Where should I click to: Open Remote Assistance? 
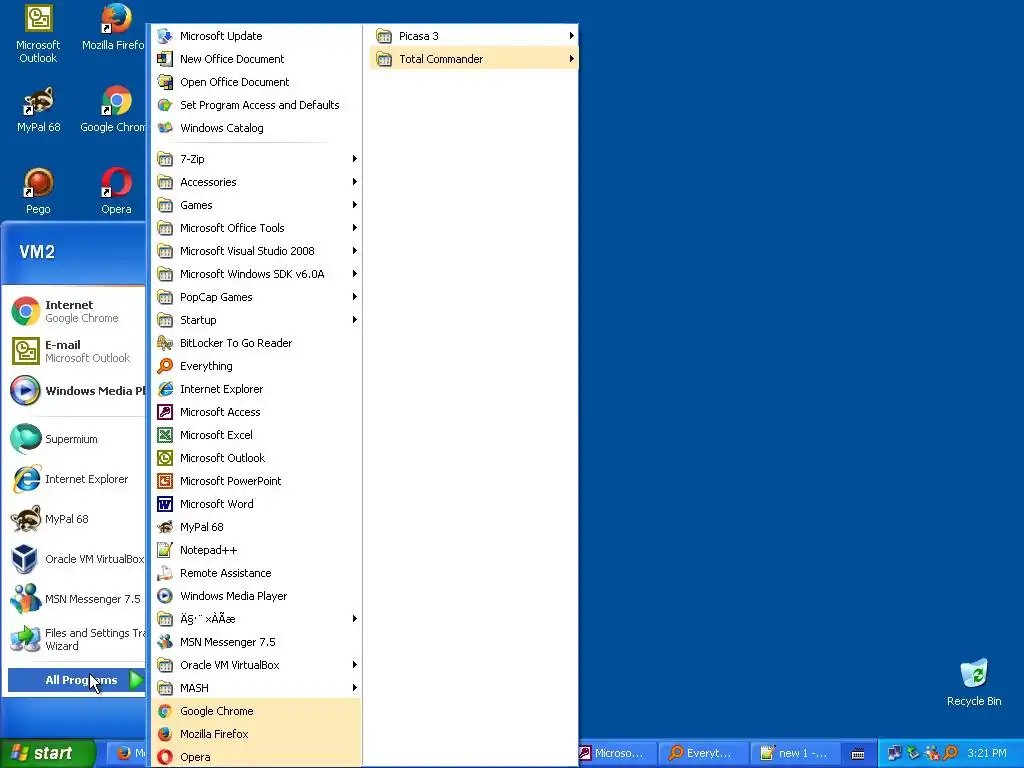pos(256,573)
